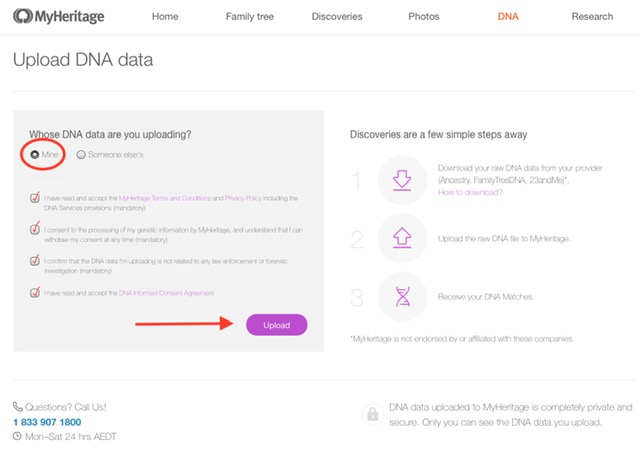
Task: Open the DNA menu item
Action: (x=508, y=16)
